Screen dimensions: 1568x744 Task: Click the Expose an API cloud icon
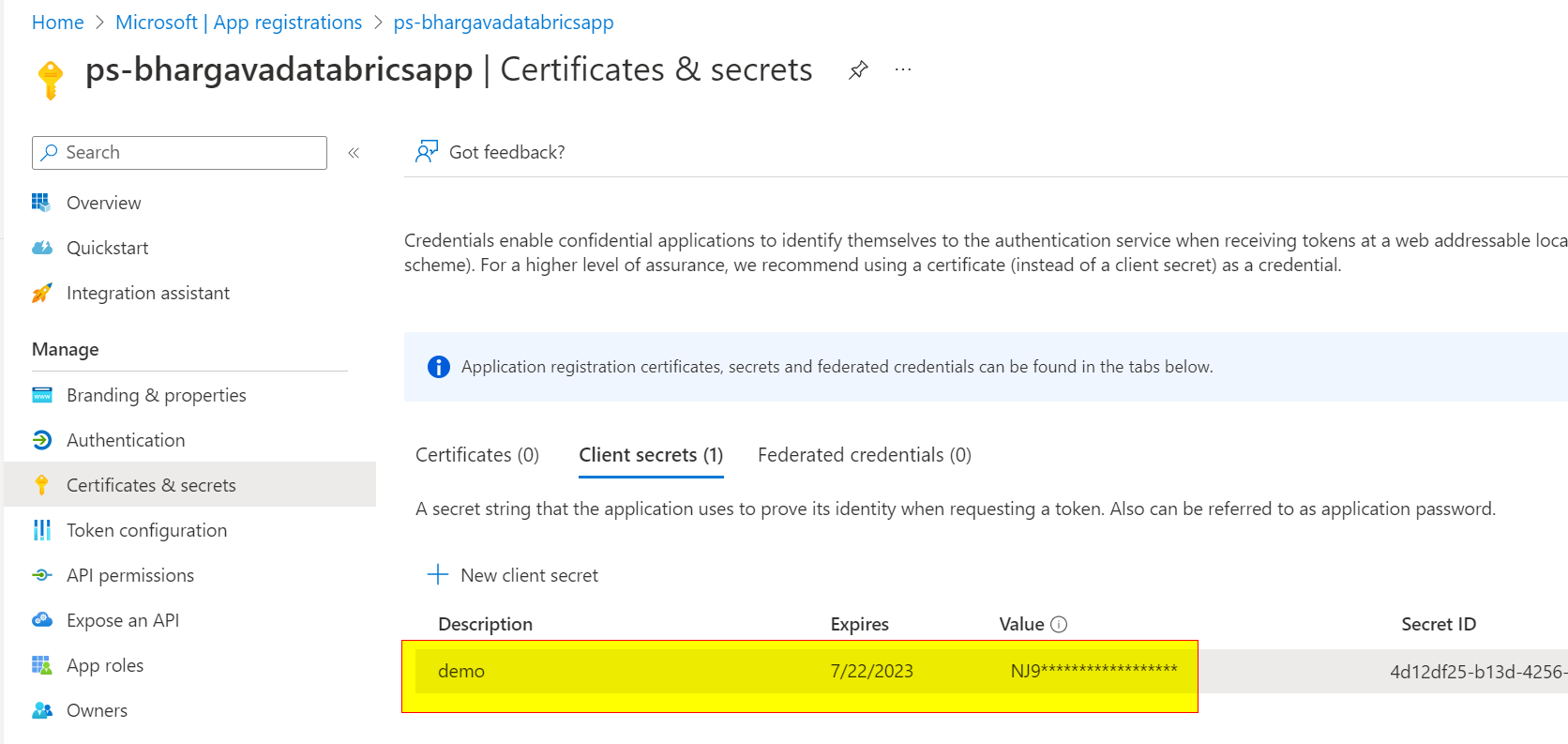(42, 620)
